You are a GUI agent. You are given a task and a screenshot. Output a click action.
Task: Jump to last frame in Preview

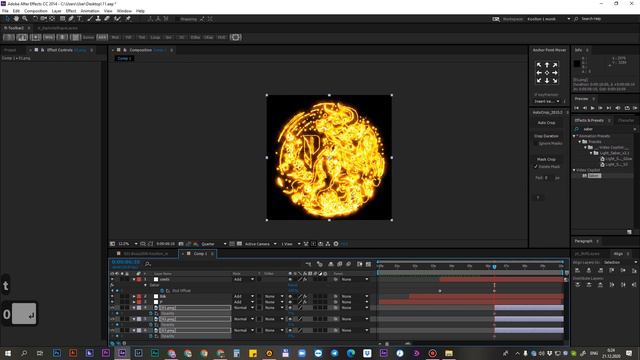pos(609,108)
